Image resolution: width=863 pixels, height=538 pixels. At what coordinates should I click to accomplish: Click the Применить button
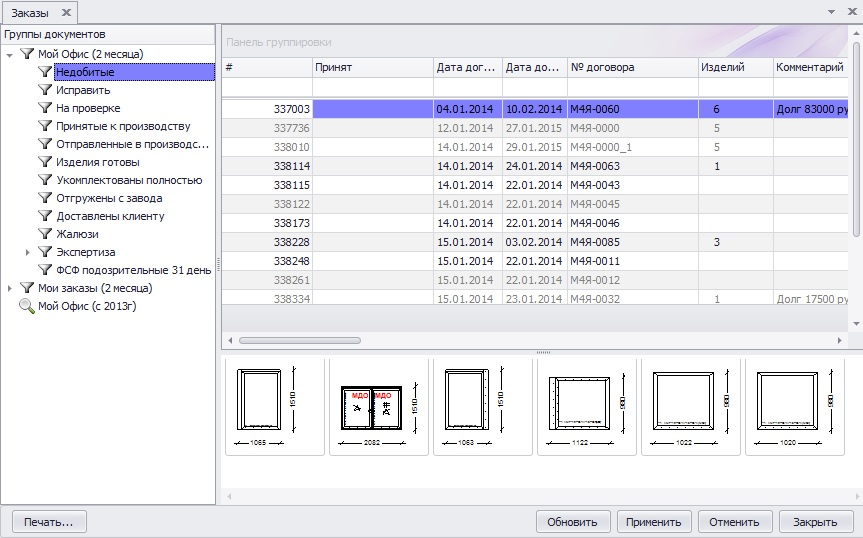coord(653,521)
